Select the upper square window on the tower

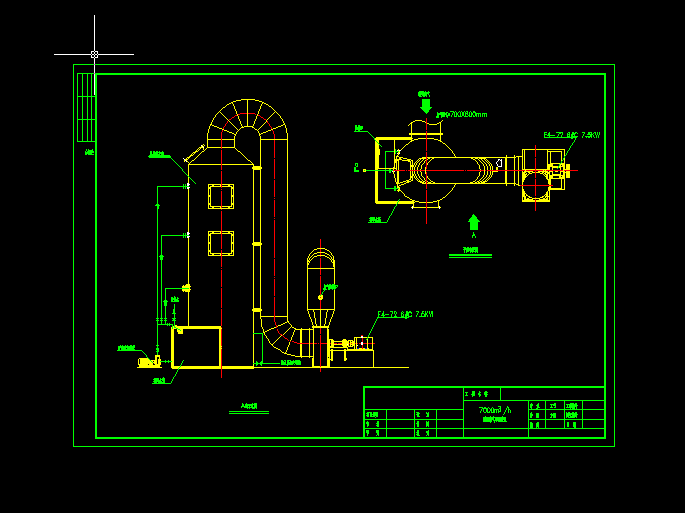pyautogui.click(x=221, y=196)
